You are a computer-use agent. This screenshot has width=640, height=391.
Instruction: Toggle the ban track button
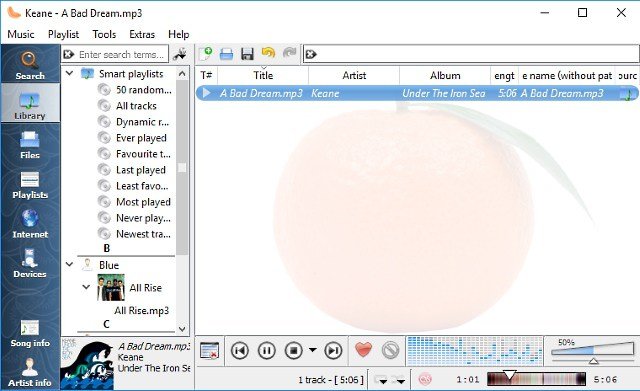390,350
